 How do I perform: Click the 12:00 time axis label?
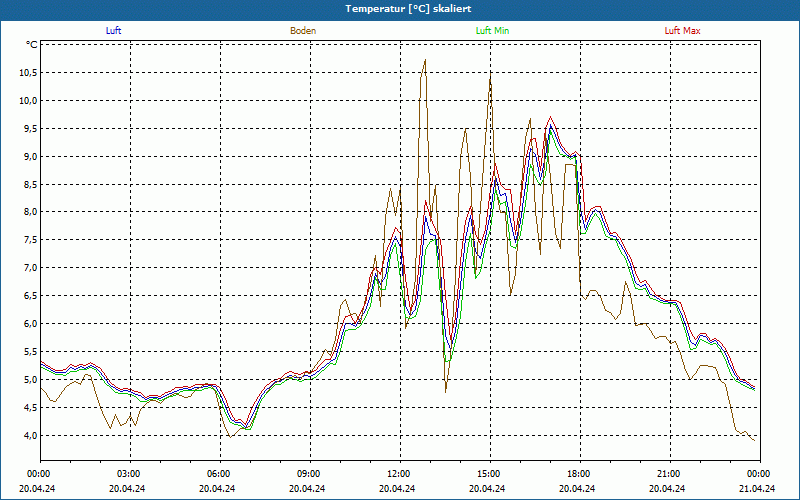400,474
